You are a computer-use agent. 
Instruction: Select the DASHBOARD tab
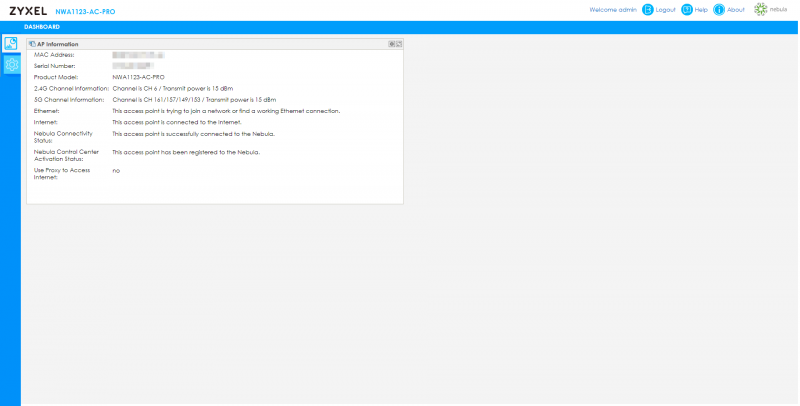(x=42, y=27)
